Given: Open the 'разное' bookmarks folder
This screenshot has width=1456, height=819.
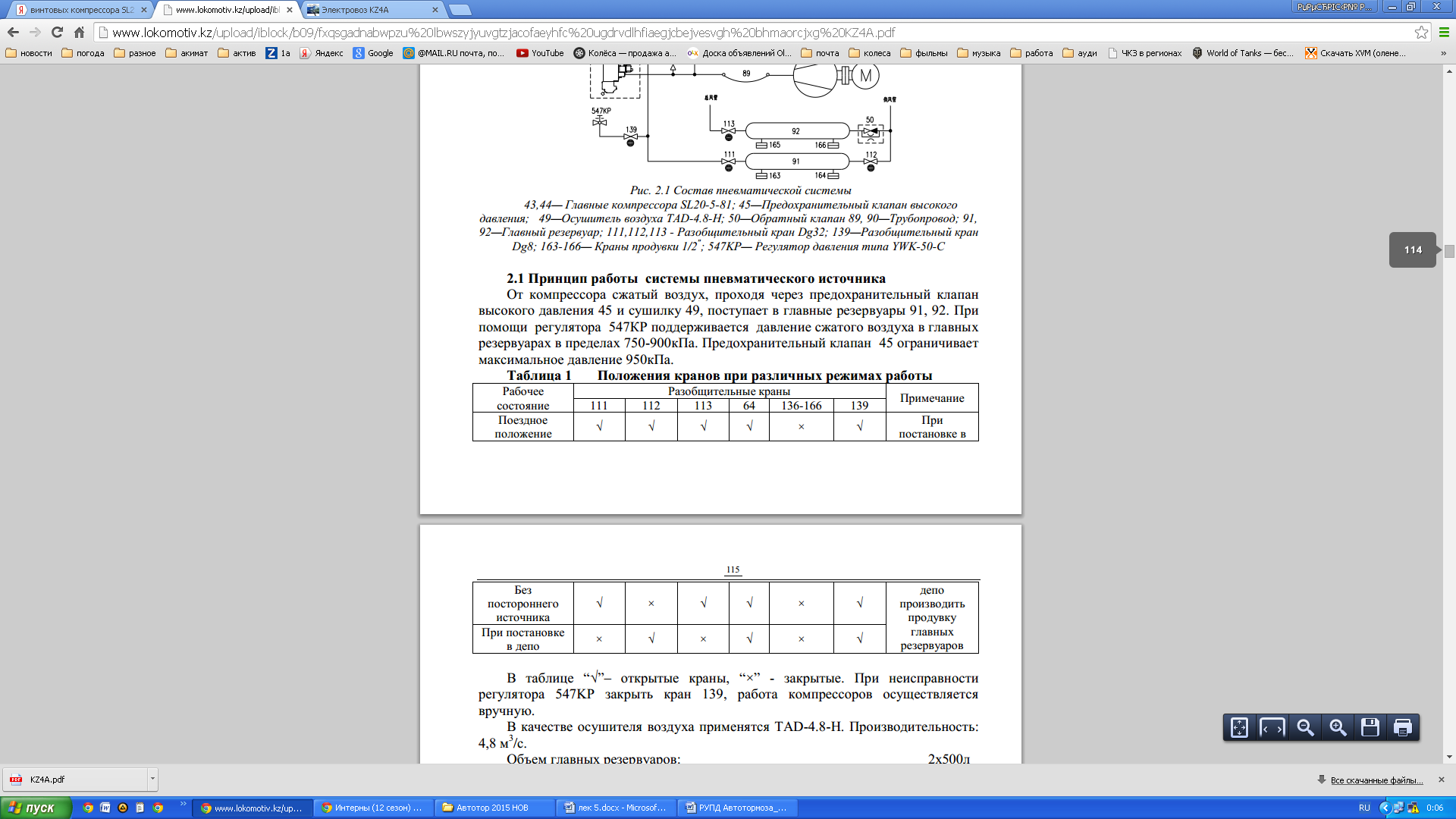Looking at the screenshot, I should [x=135, y=53].
